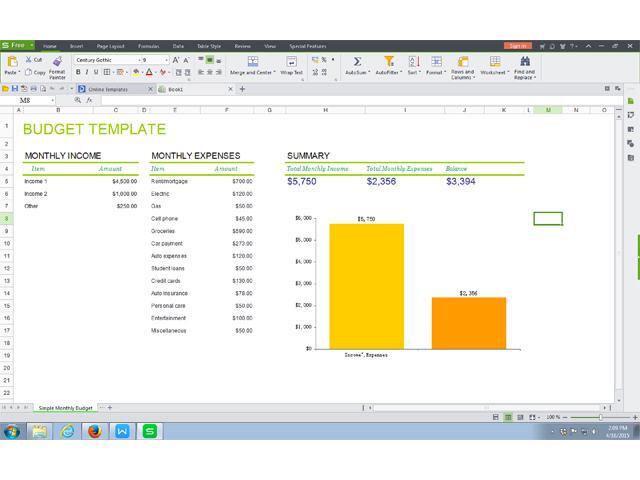The width and height of the screenshot is (640, 480).
Task: Select the Format Painter brush
Action: [x=57, y=62]
